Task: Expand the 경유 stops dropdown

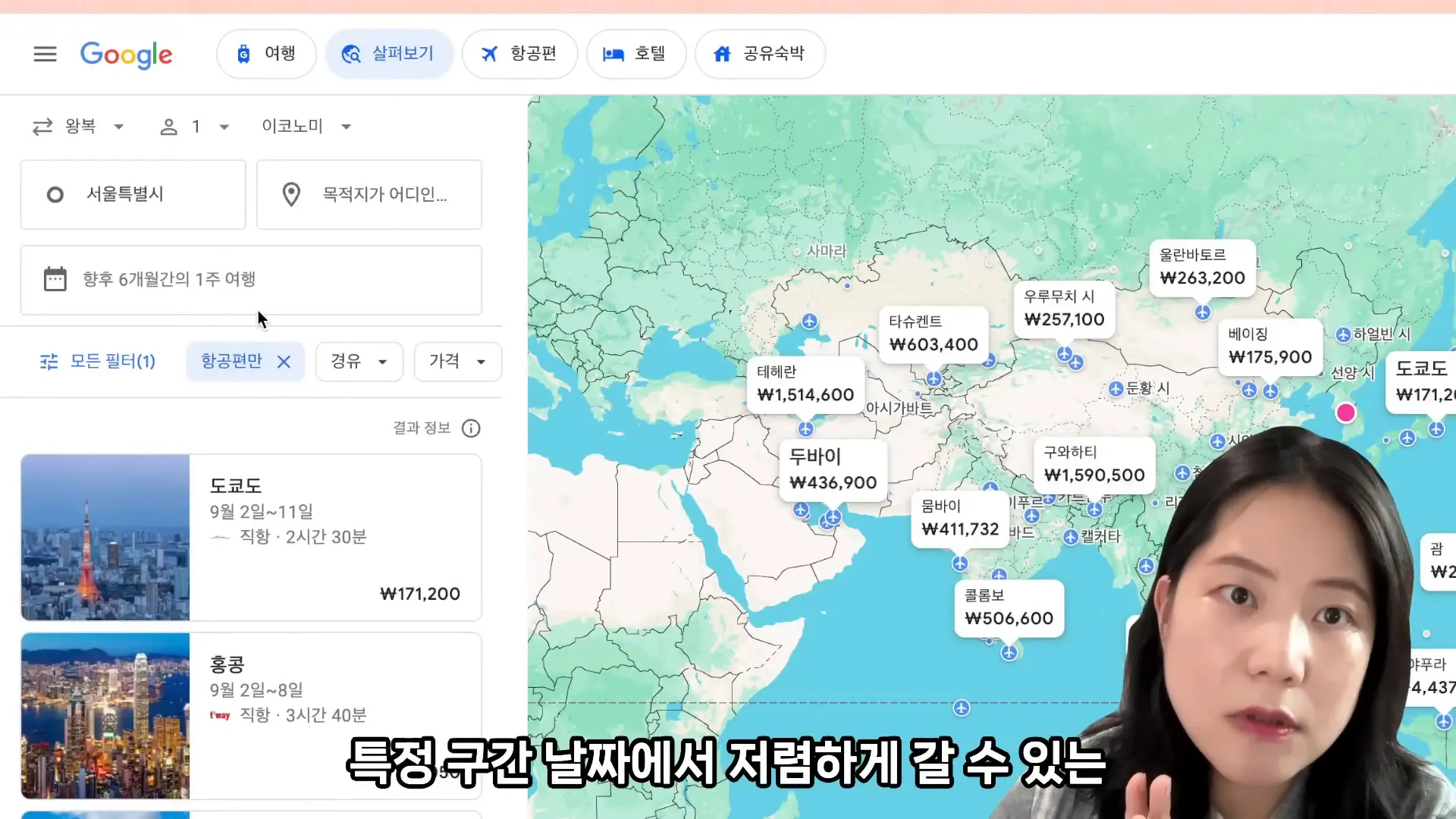Action: tap(359, 362)
